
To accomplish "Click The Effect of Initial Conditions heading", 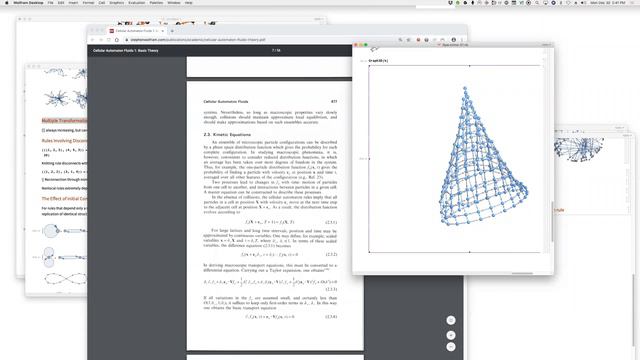I will point(64,198).
